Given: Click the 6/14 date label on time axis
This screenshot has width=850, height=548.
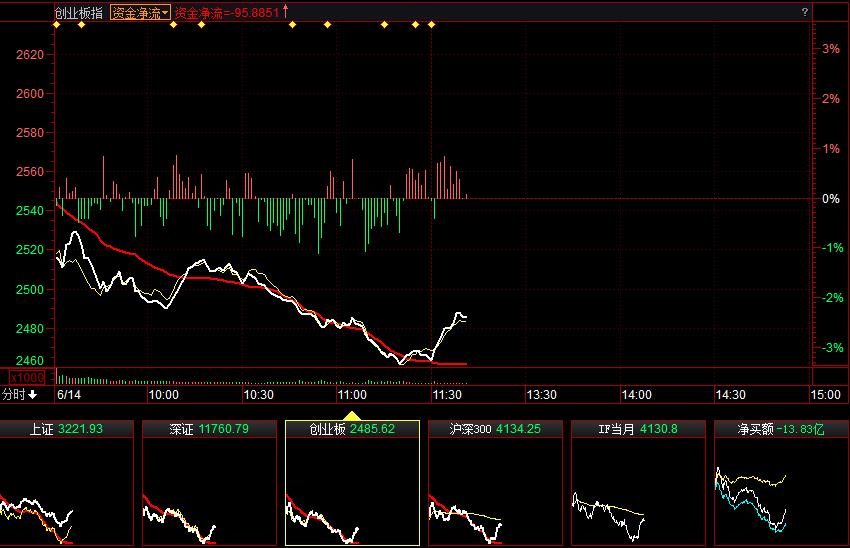Looking at the screenshot, I should [68, 395].
